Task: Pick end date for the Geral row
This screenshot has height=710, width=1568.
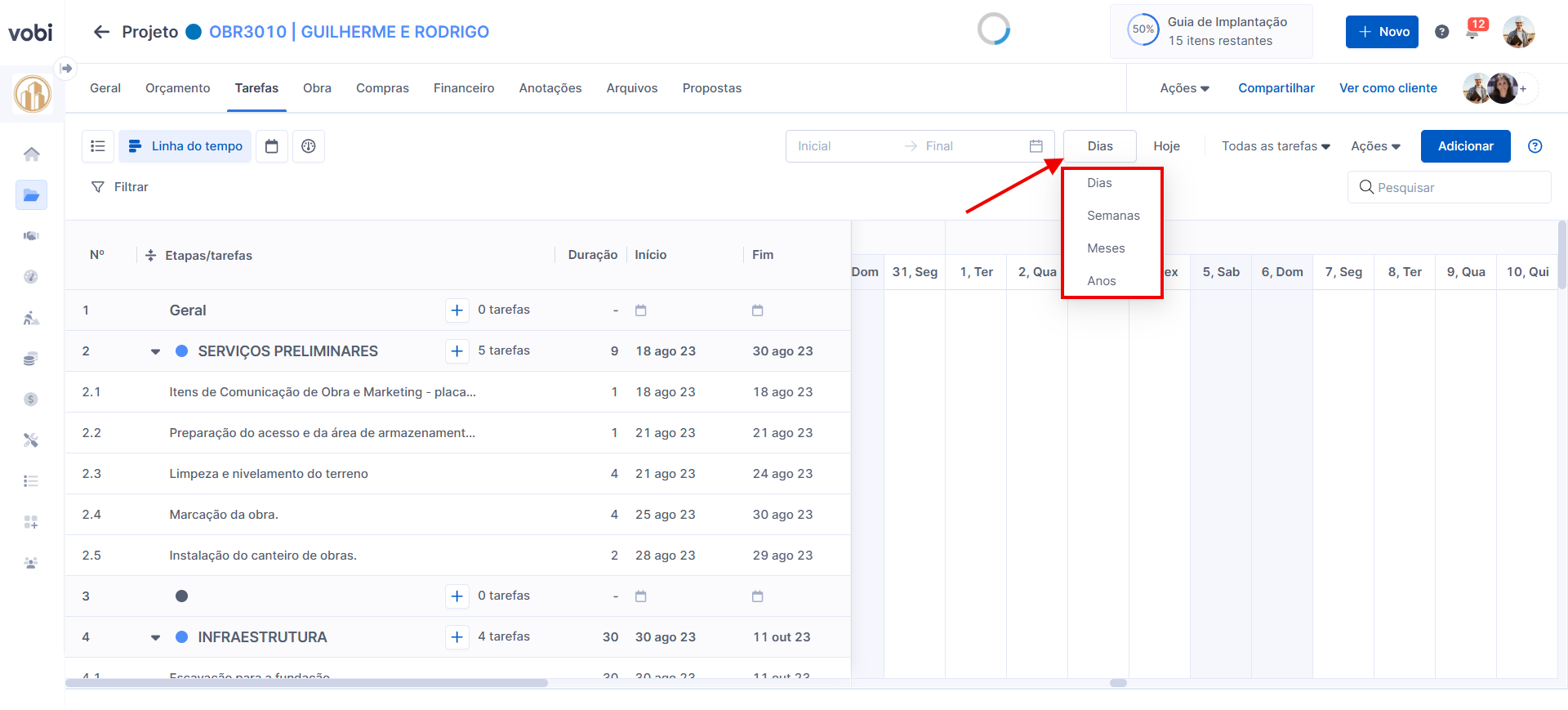Action: [x=758, y=310]
